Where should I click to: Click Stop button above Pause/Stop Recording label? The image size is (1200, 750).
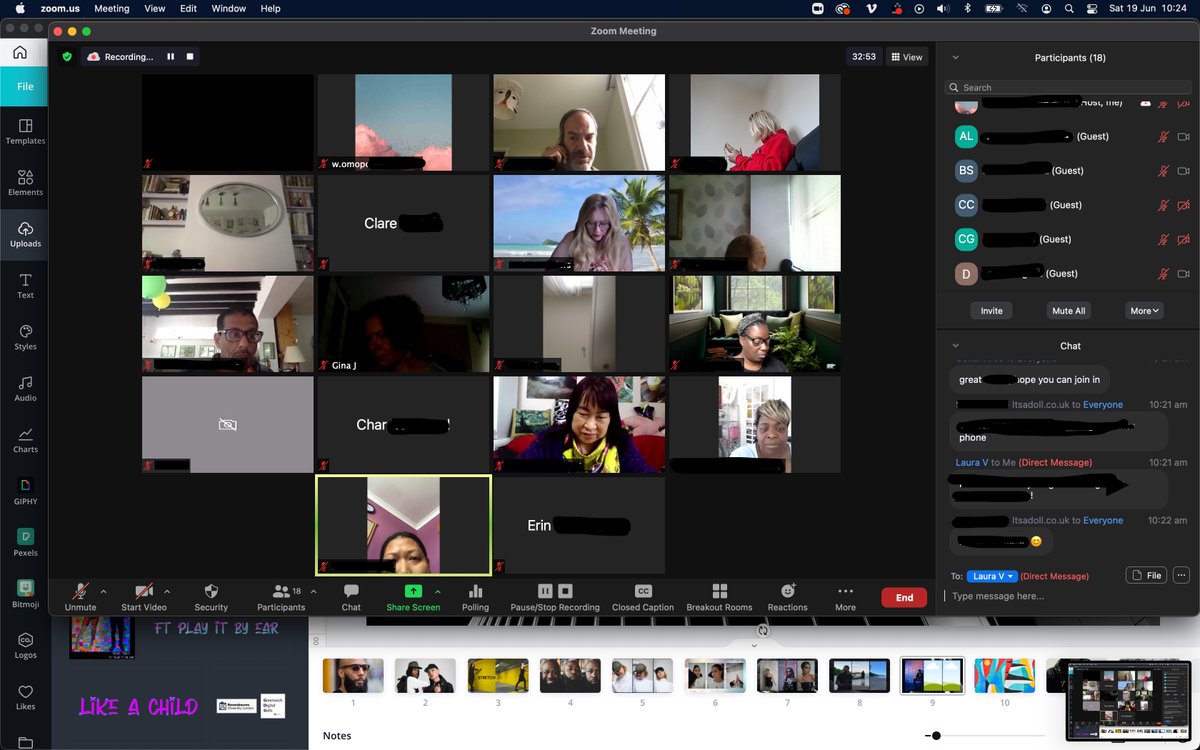point(565,591)
